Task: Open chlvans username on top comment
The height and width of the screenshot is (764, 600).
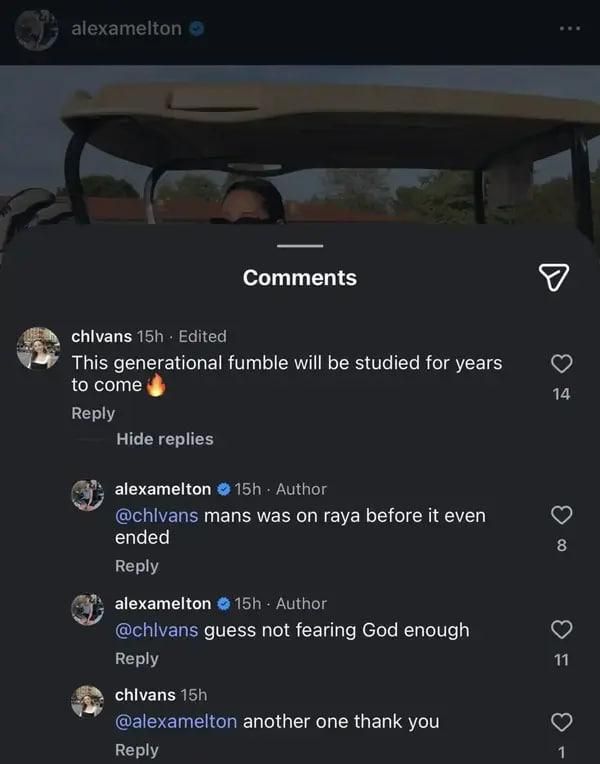Action: (x=101, y=336)
